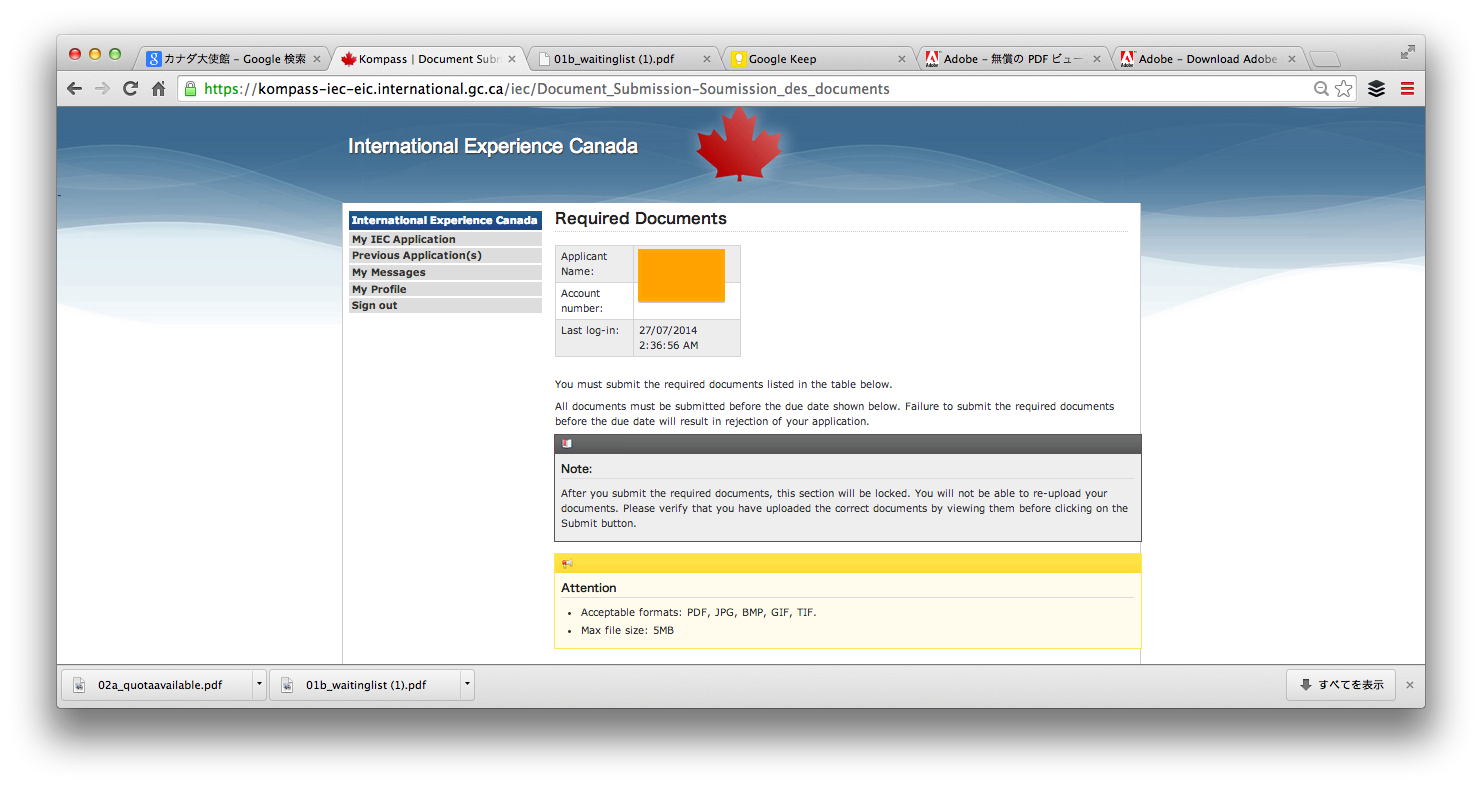Expand options for 01b_waitinglist (1).pdf download
Screen dimensions: 1482x787
466,685
